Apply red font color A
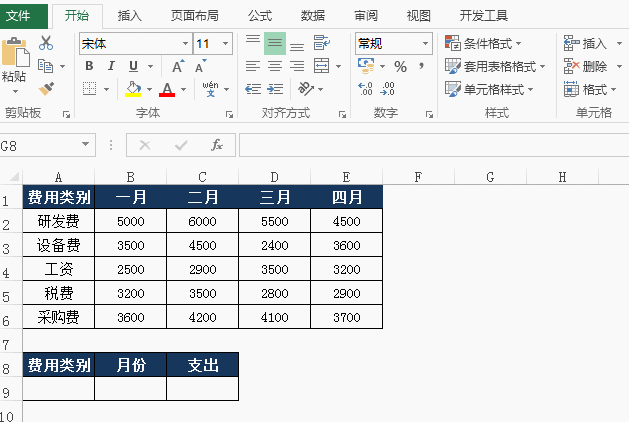Viewport: 629px width, 422px height. [x=167, y=89]
